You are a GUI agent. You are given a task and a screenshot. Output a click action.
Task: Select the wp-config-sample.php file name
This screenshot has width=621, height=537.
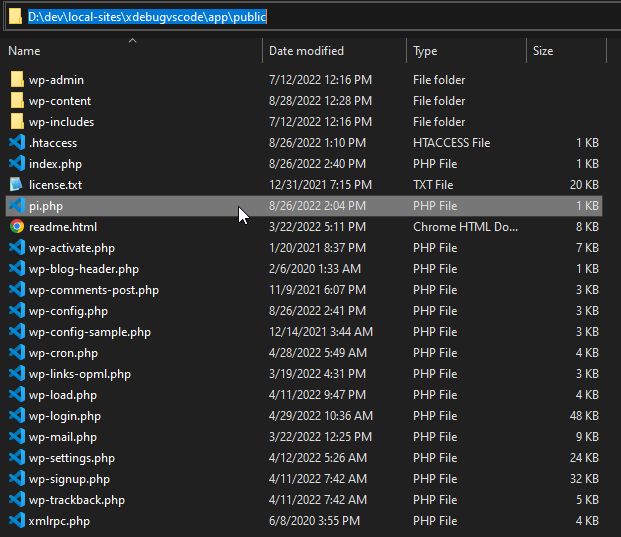(90, 332)
